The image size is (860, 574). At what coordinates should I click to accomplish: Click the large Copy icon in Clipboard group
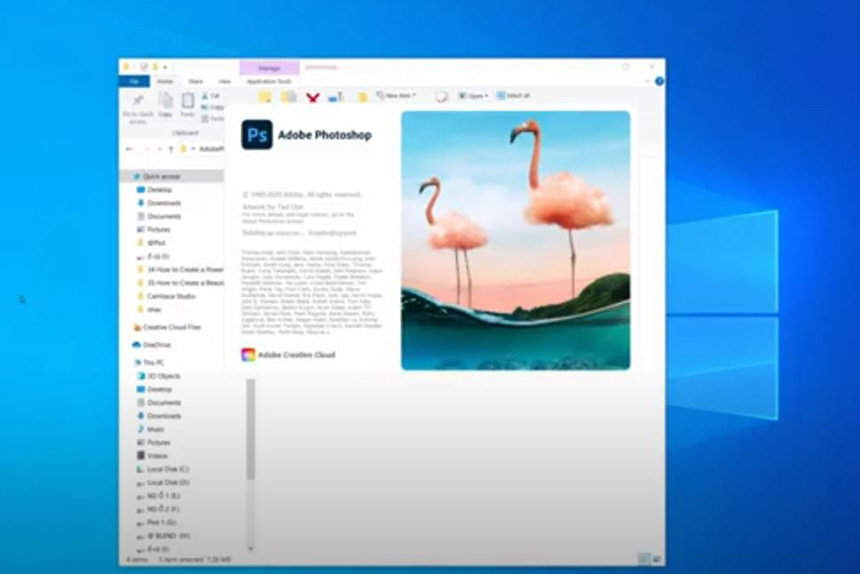point(165,104)
